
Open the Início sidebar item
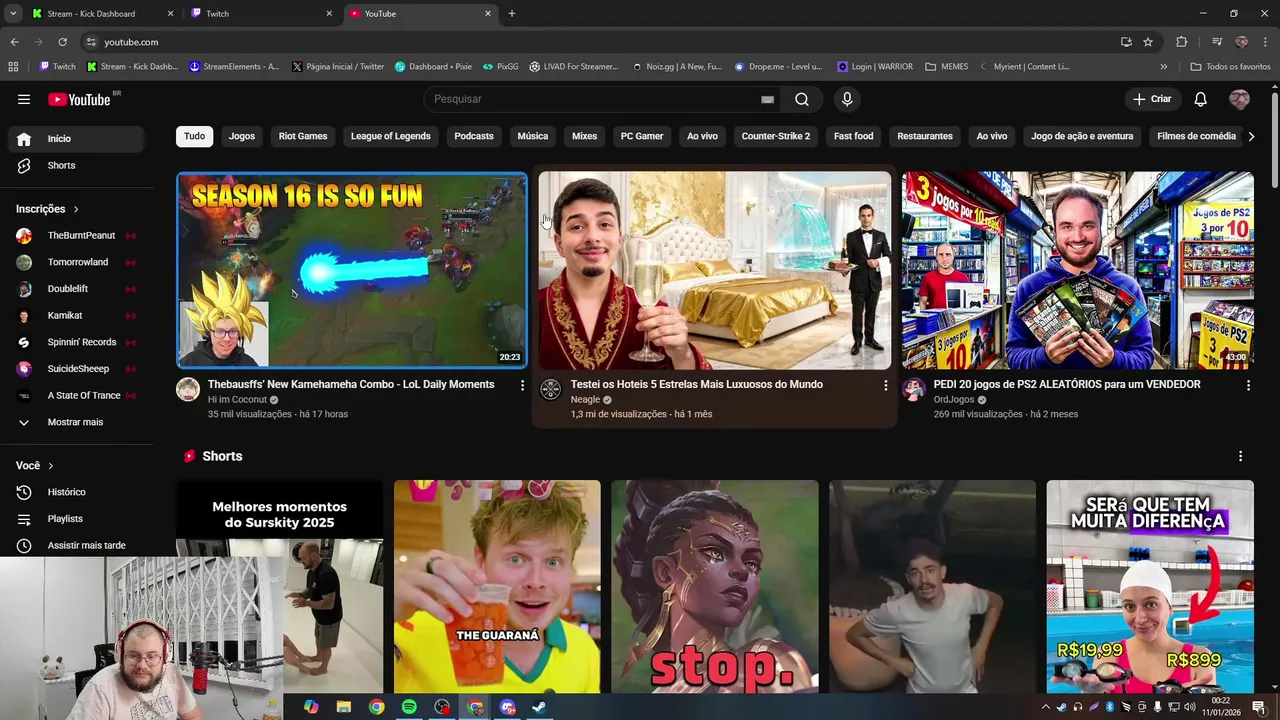76,139
